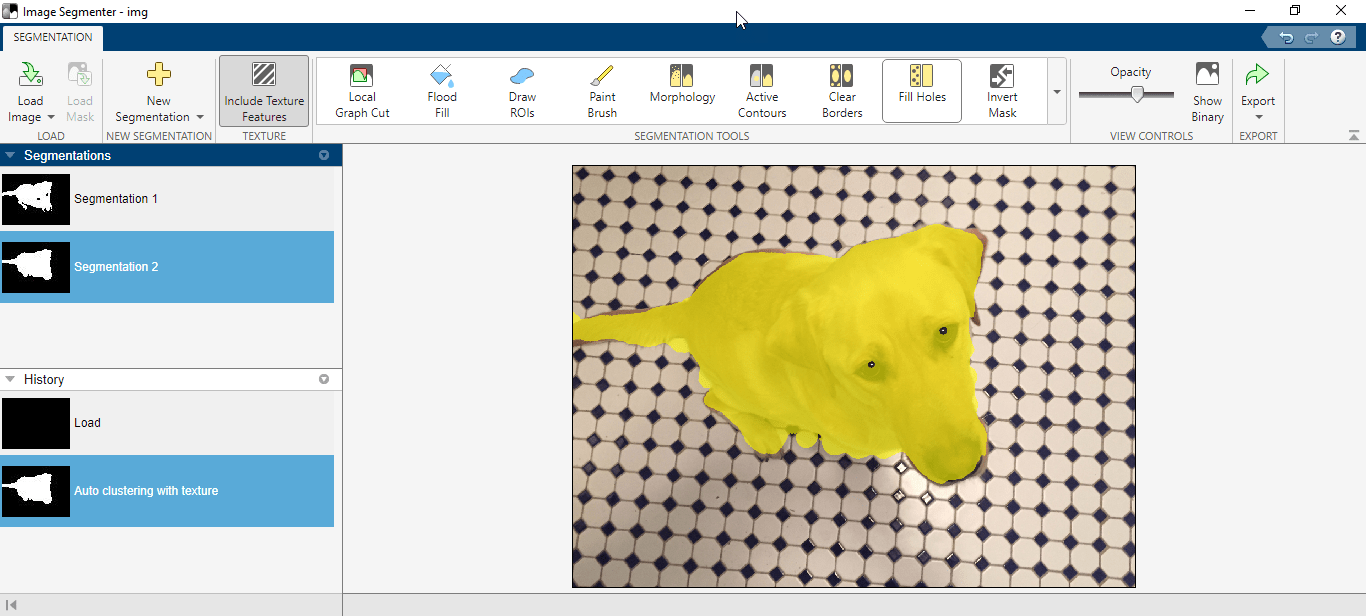This screenshot has width=1366, height=616.
Task: Select the Flood Fill tool
Action: pyautogui.click(x=441, y=90)
